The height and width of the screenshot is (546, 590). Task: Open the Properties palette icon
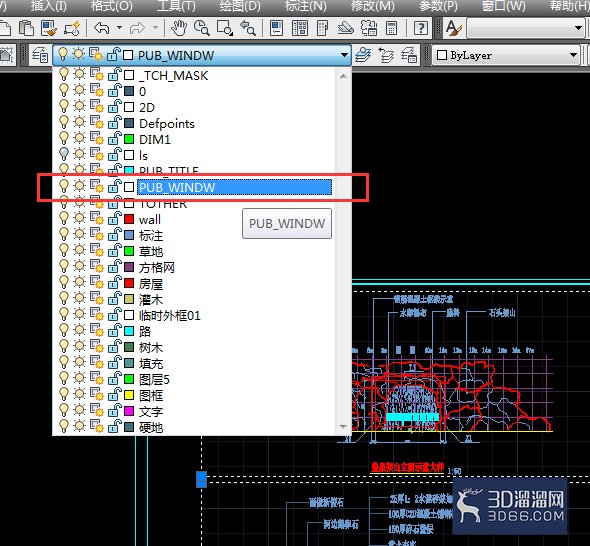pos(277,28)
